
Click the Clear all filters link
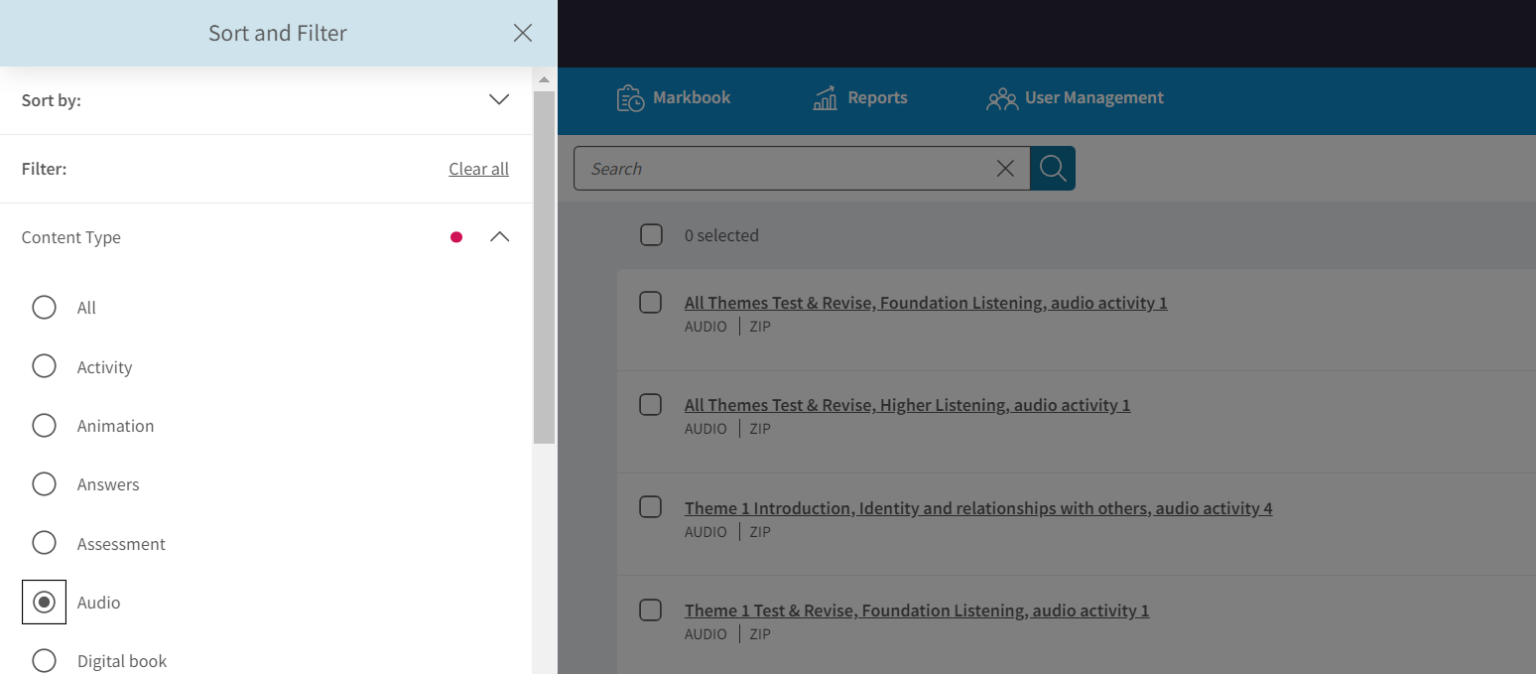[478, 168]
